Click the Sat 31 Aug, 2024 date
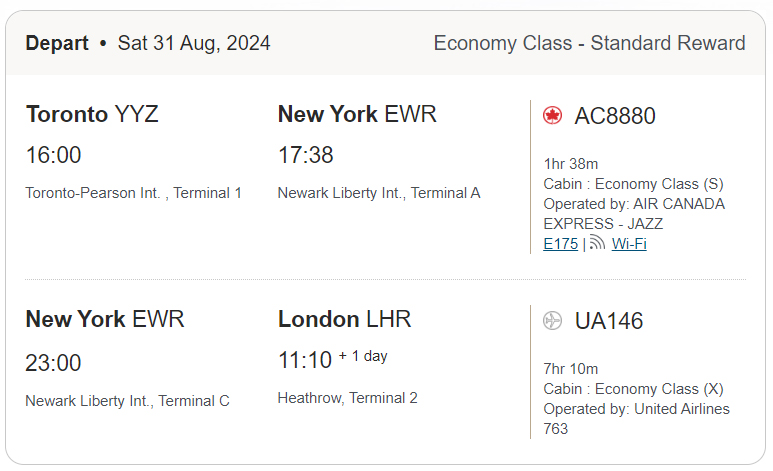 tap(194, 43)
